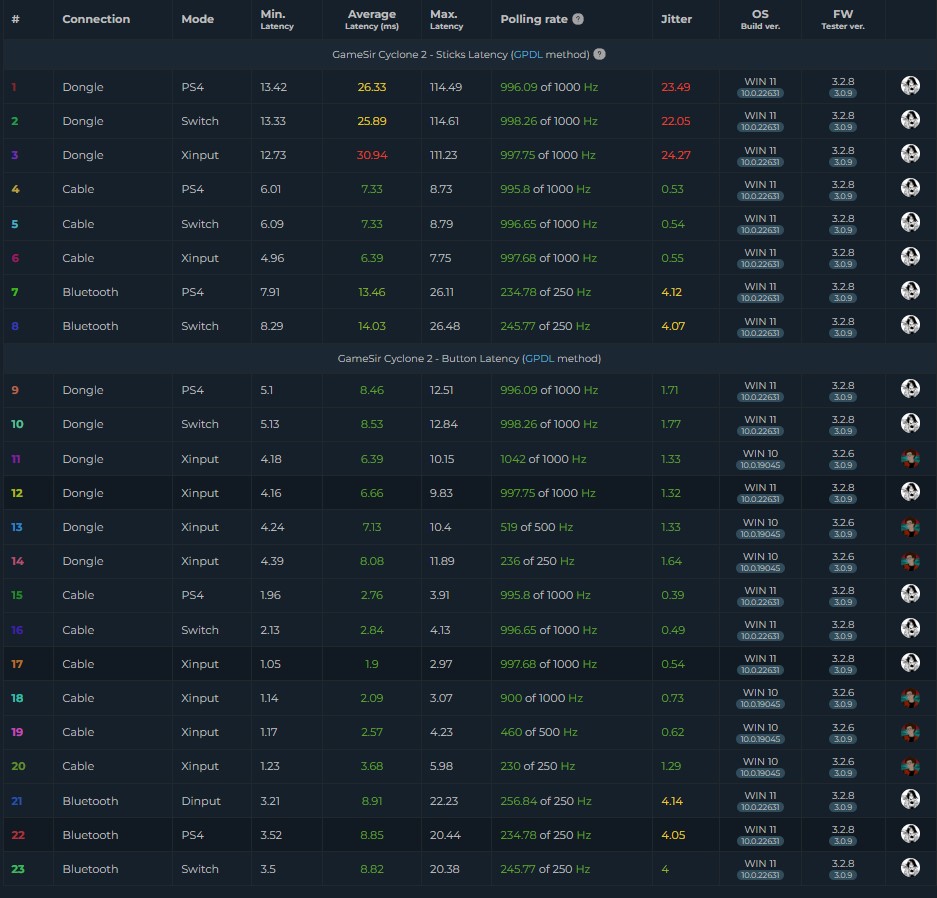Click the 114.61 max latency value
The height and width of the screenshot is (898, 937).
click(x=444, y=121)
